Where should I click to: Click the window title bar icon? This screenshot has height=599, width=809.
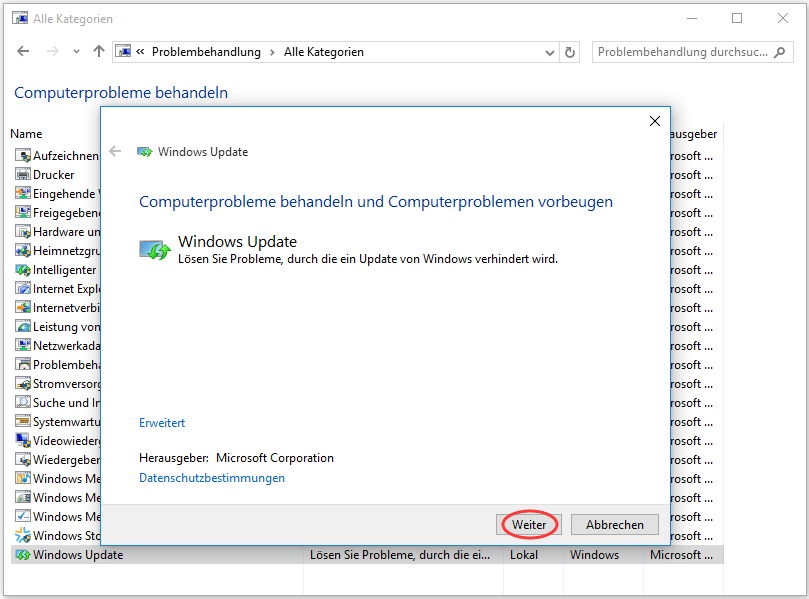click(x=20, y=19)
